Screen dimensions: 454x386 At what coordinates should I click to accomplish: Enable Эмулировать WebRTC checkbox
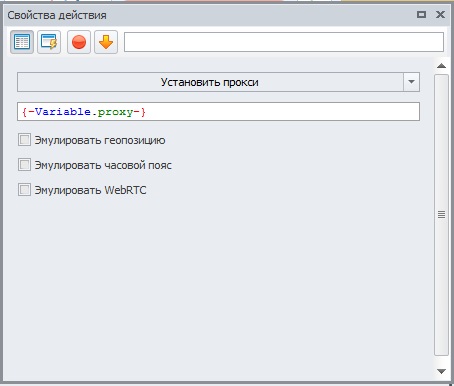tap(24, 190)
